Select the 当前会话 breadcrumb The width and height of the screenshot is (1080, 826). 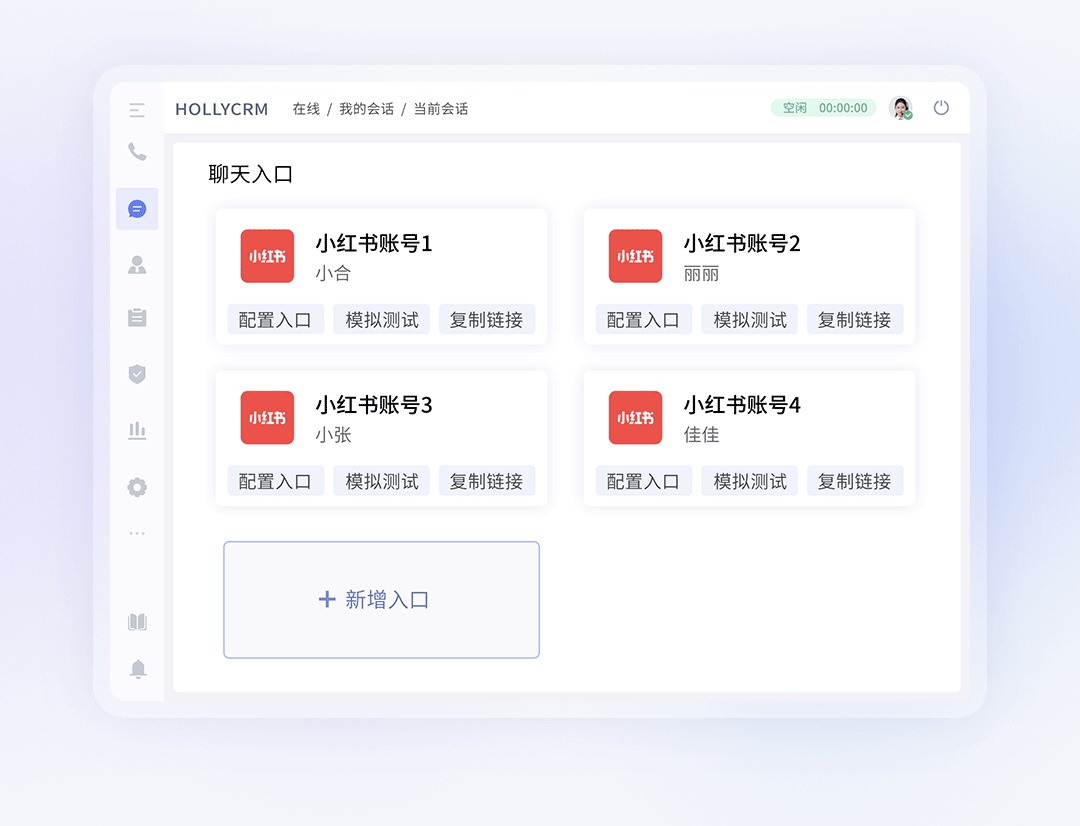click(441, 109)
